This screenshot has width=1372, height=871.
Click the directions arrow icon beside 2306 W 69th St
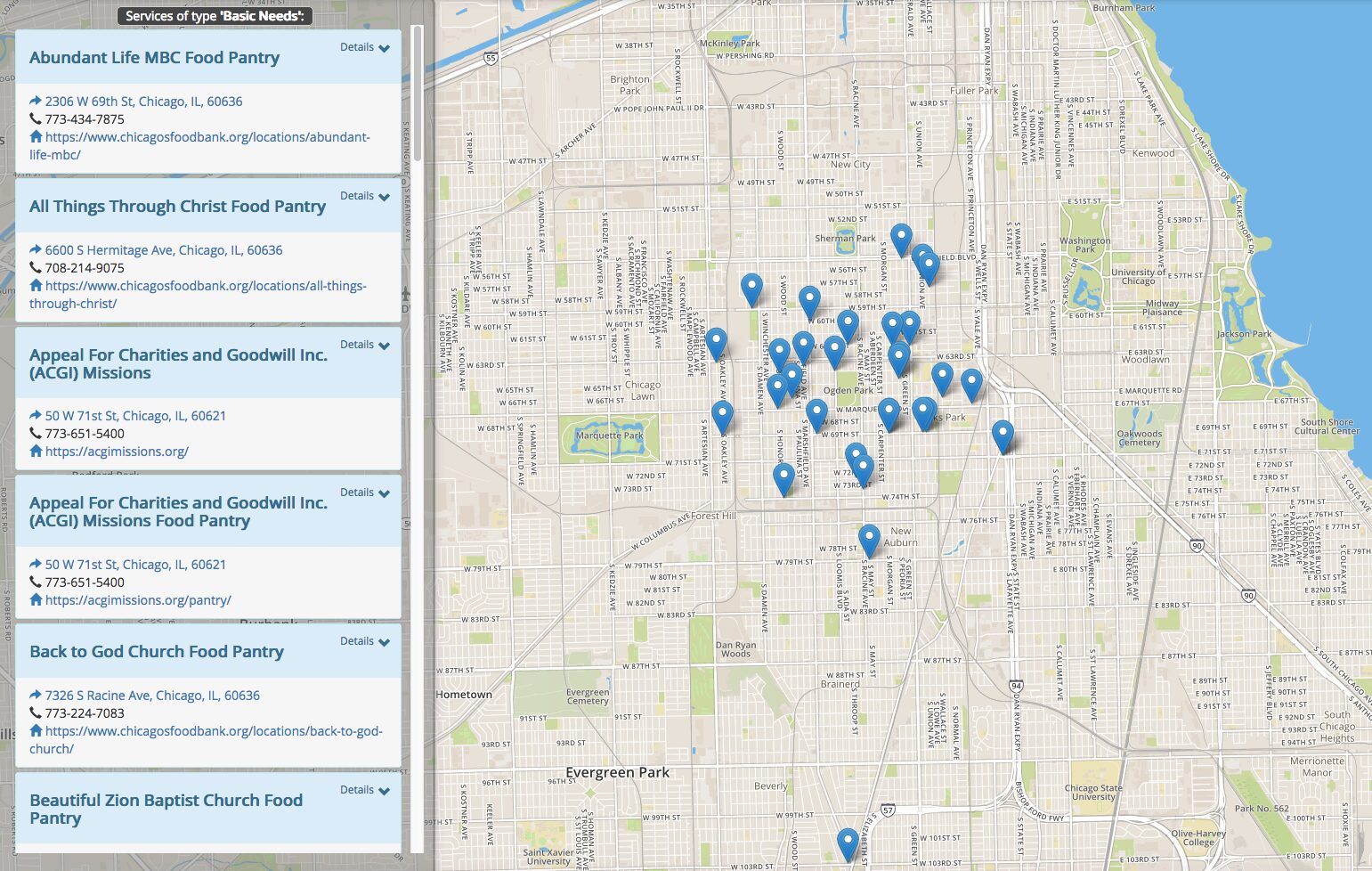tap(37, 101)
